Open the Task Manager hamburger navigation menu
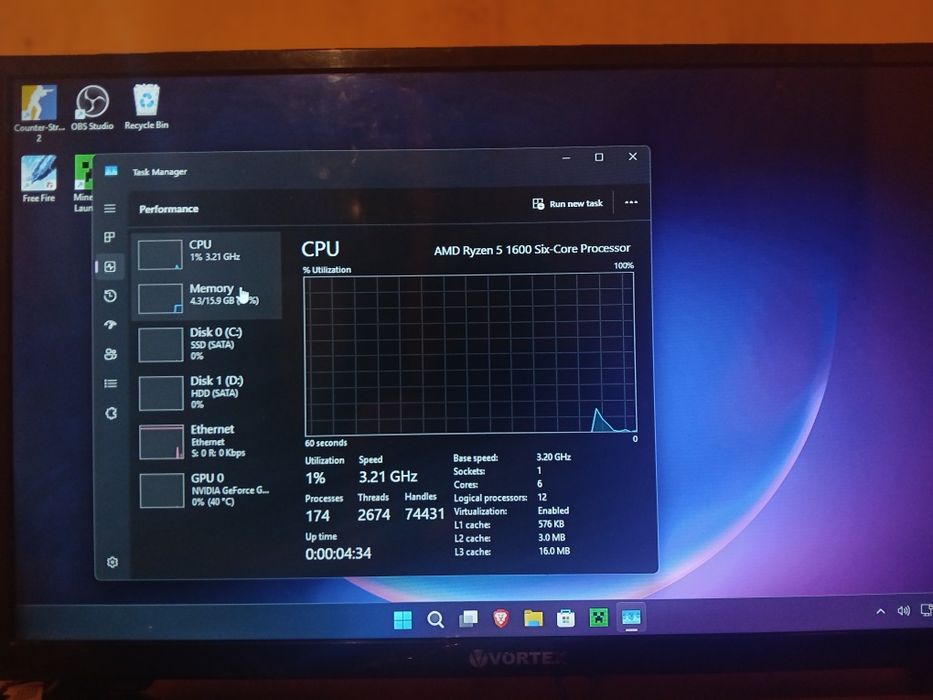 (110, 208)
